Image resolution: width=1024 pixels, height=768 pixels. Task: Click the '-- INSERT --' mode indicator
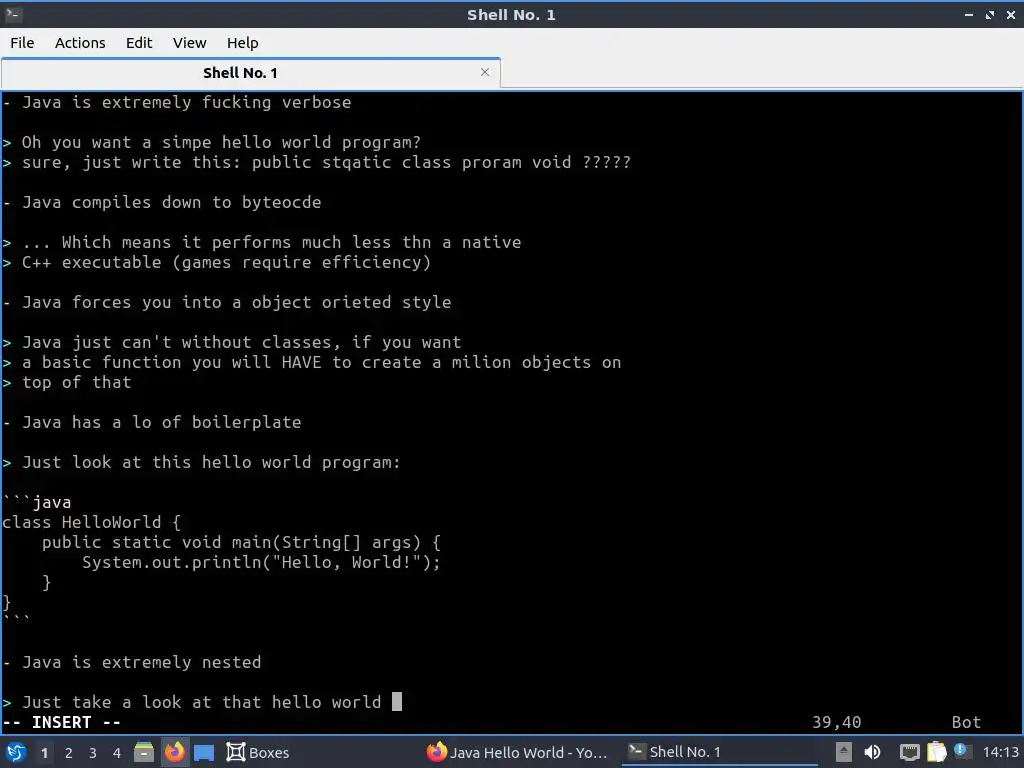click(x=62, y=722)
